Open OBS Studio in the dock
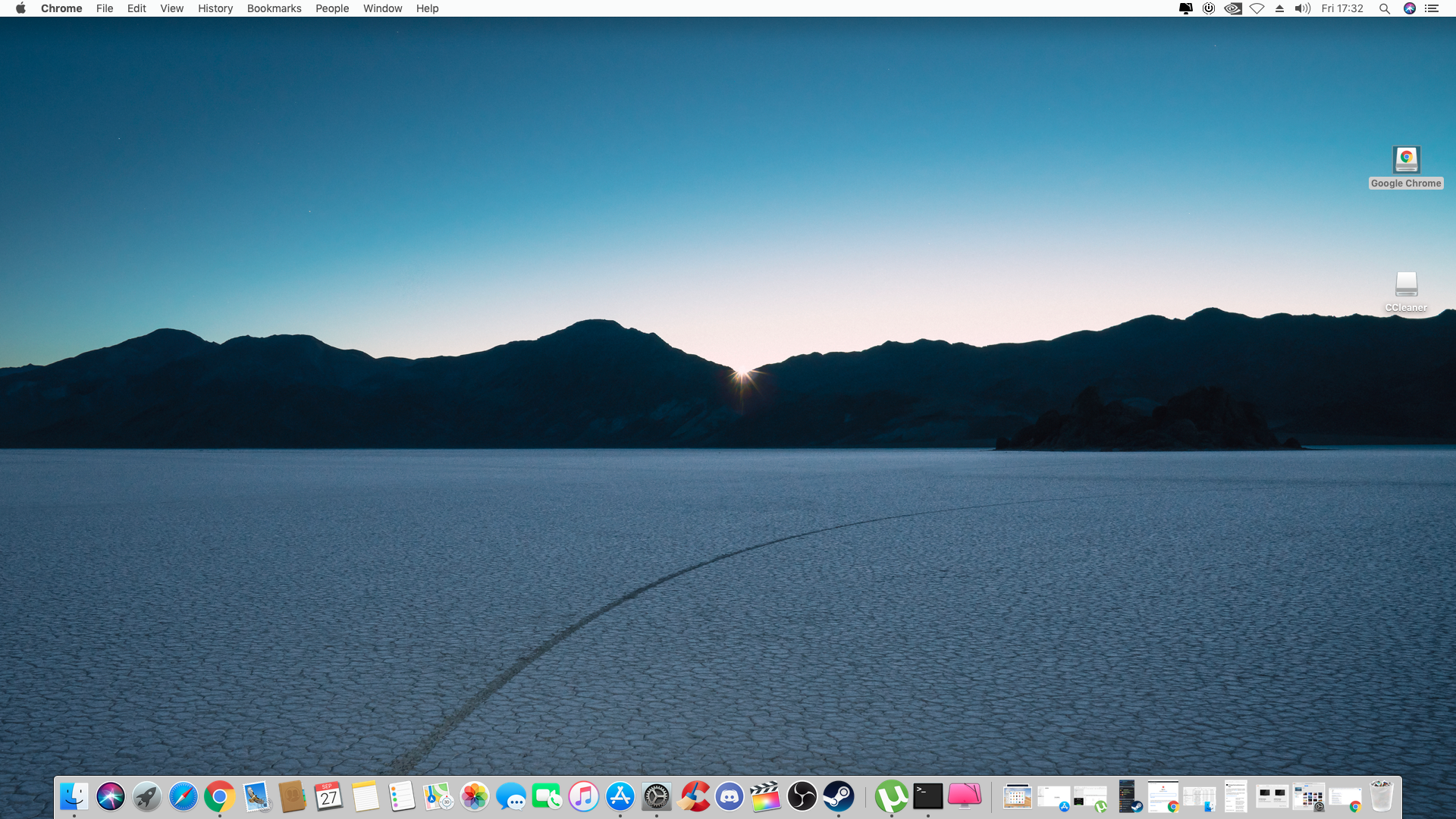Screen dimensions: 1456x819 [802, 797]
